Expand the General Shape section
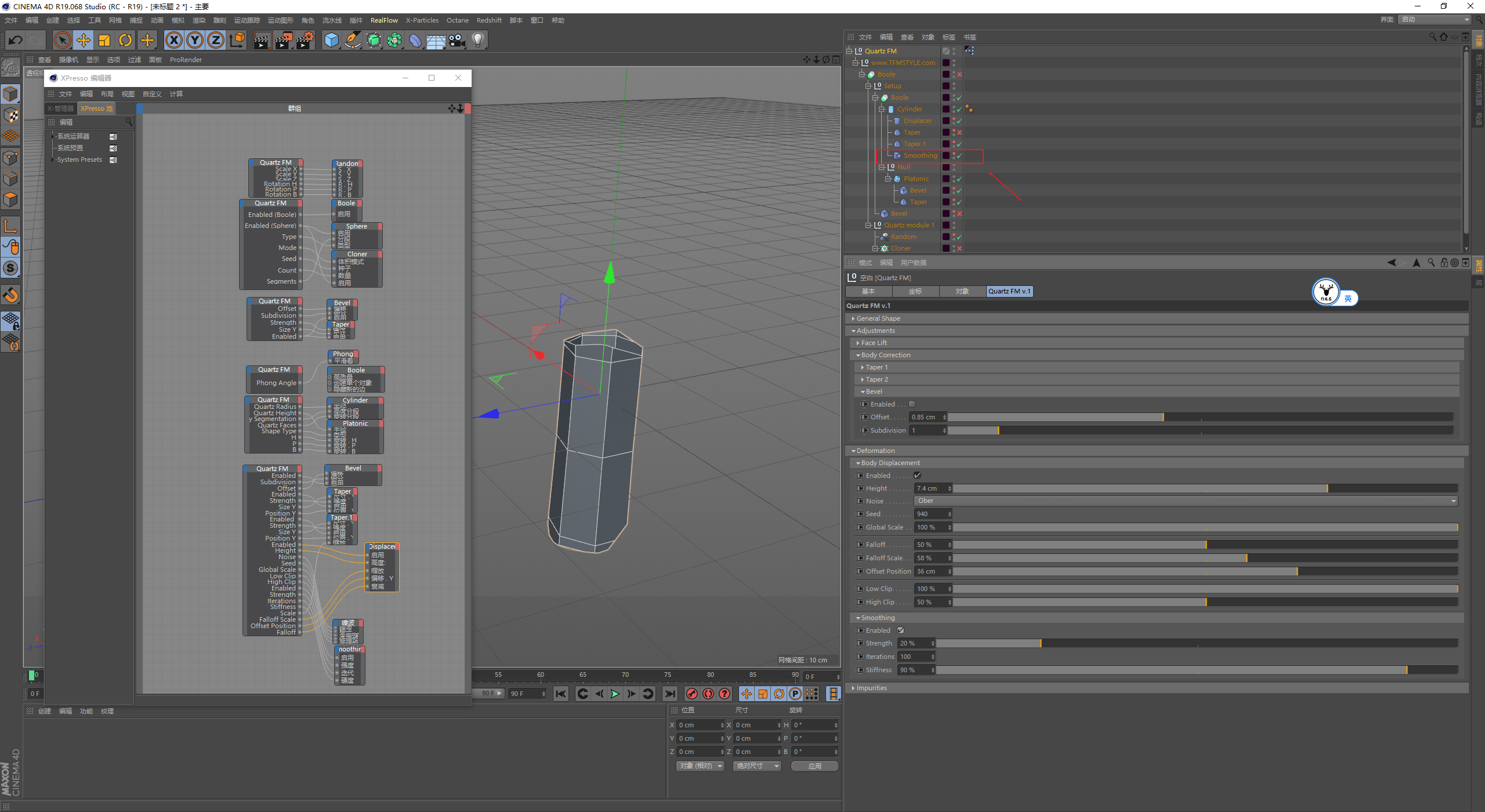1485x812 pixels. tap(878, 318)
